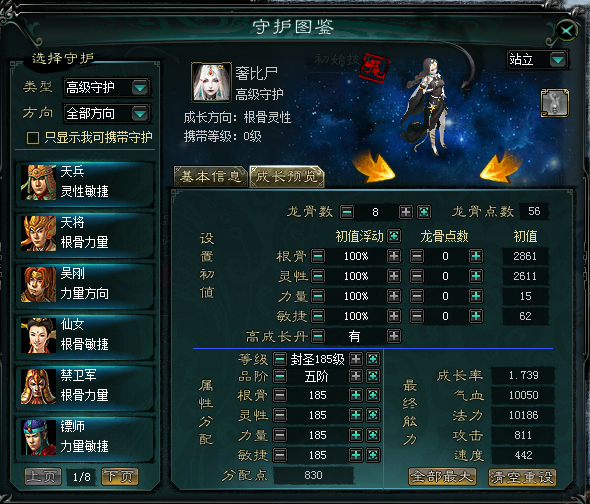Switch to the 基本信息 tab
This screenshot has height=504, width=590.
click(x=210, y=176)
